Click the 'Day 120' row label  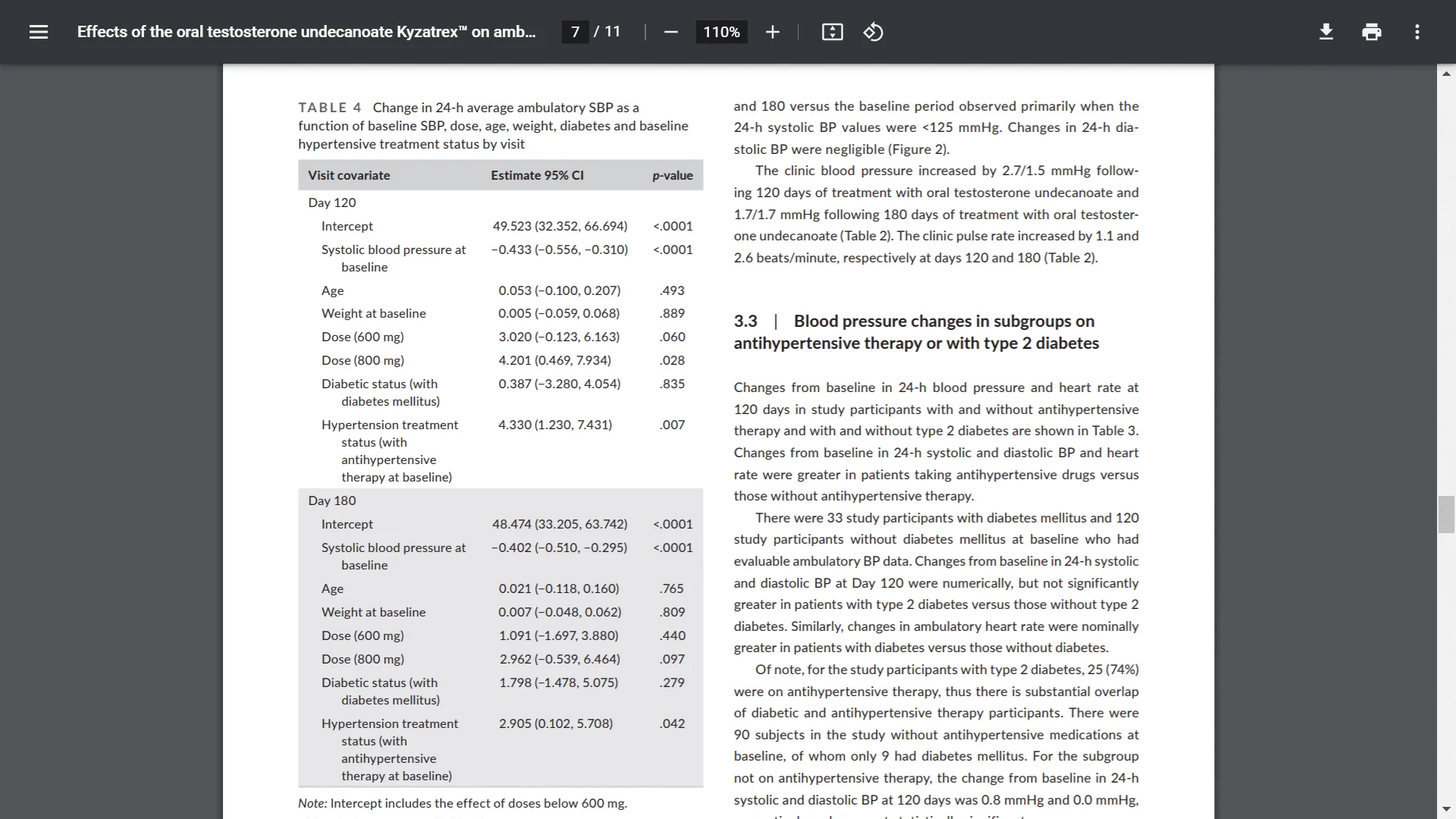332,202
